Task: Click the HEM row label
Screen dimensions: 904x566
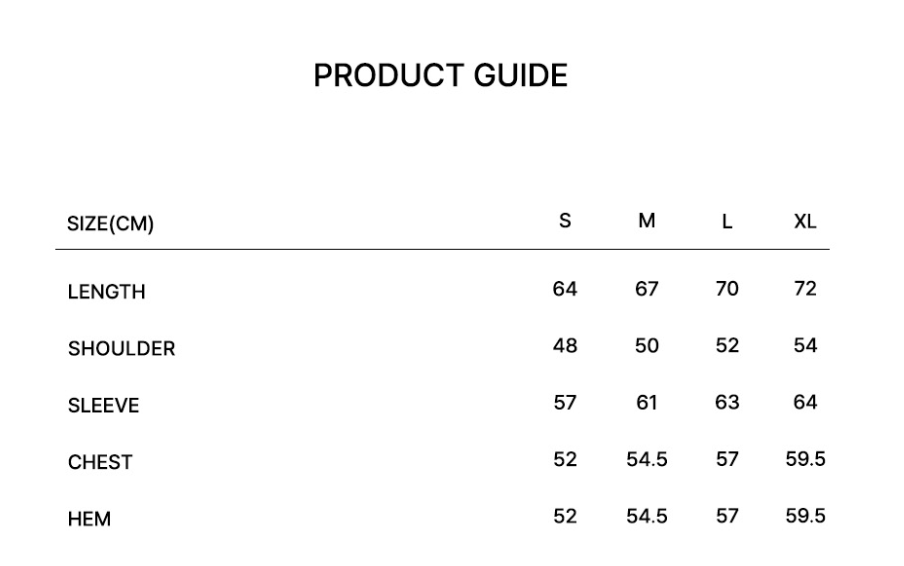Action: (89, 520)
